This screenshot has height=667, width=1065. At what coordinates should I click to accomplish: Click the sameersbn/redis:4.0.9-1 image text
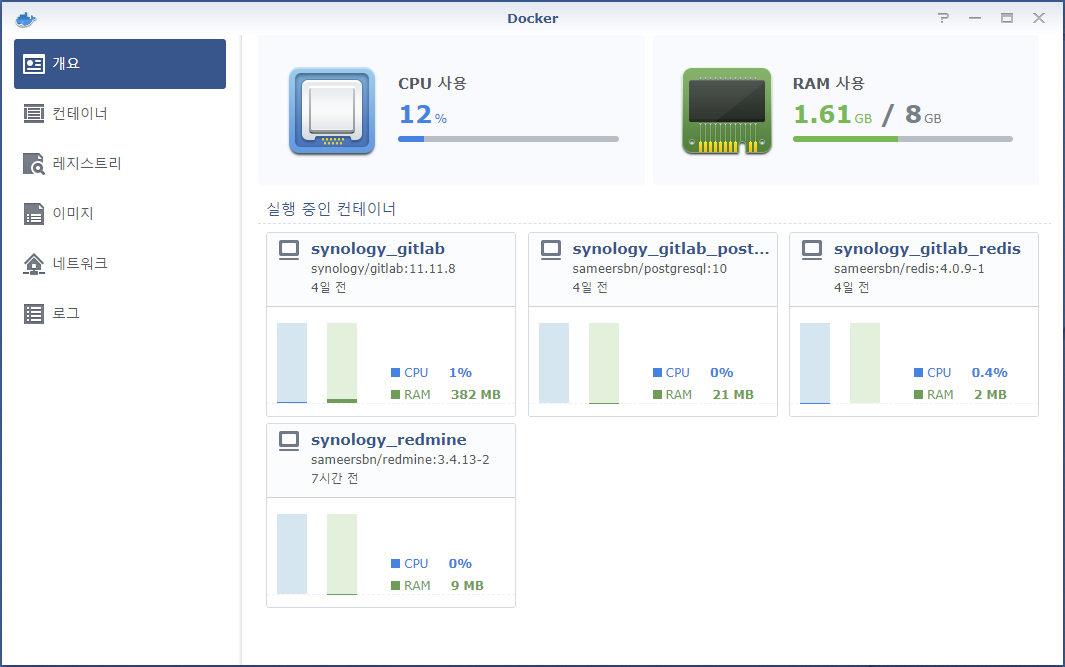click(x=909, y=268)
